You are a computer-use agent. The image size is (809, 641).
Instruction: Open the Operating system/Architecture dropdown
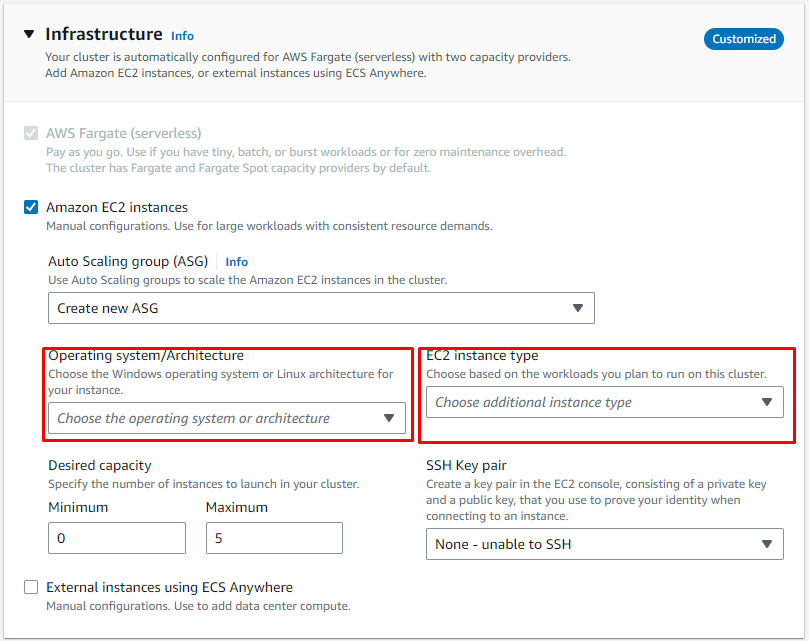tap(227, 418)
